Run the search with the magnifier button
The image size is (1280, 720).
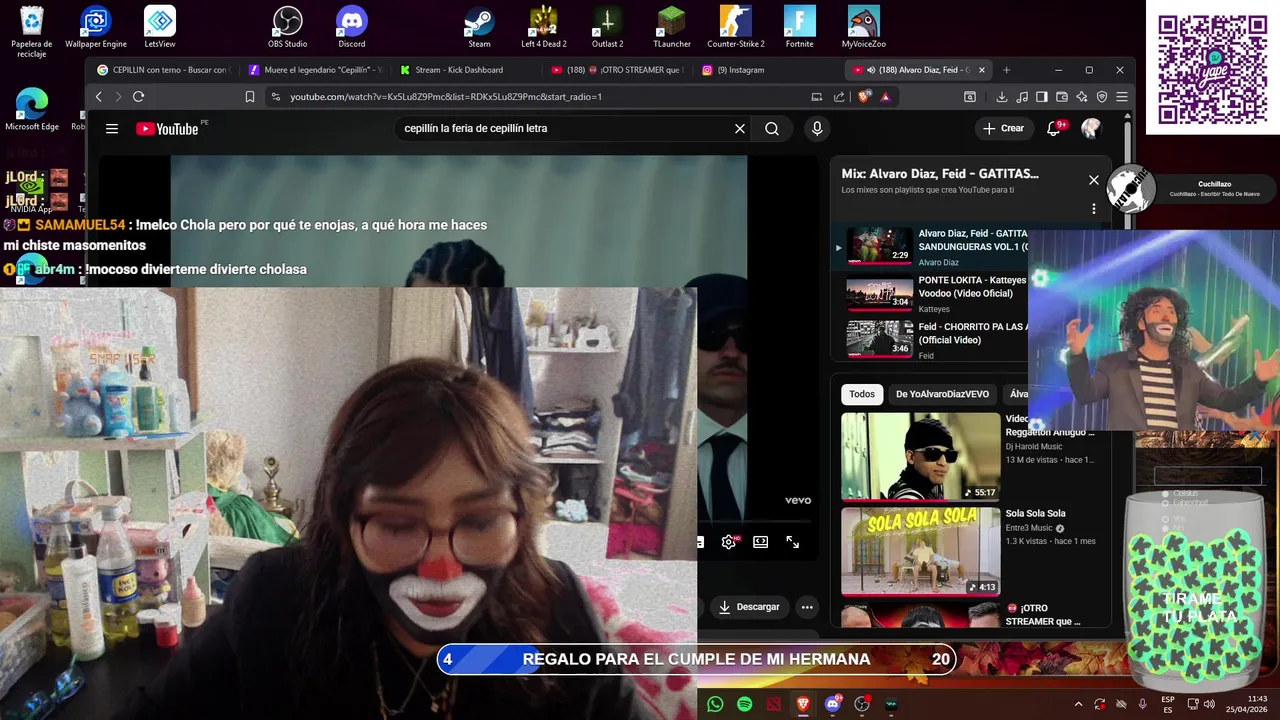(x=772, y=129)
